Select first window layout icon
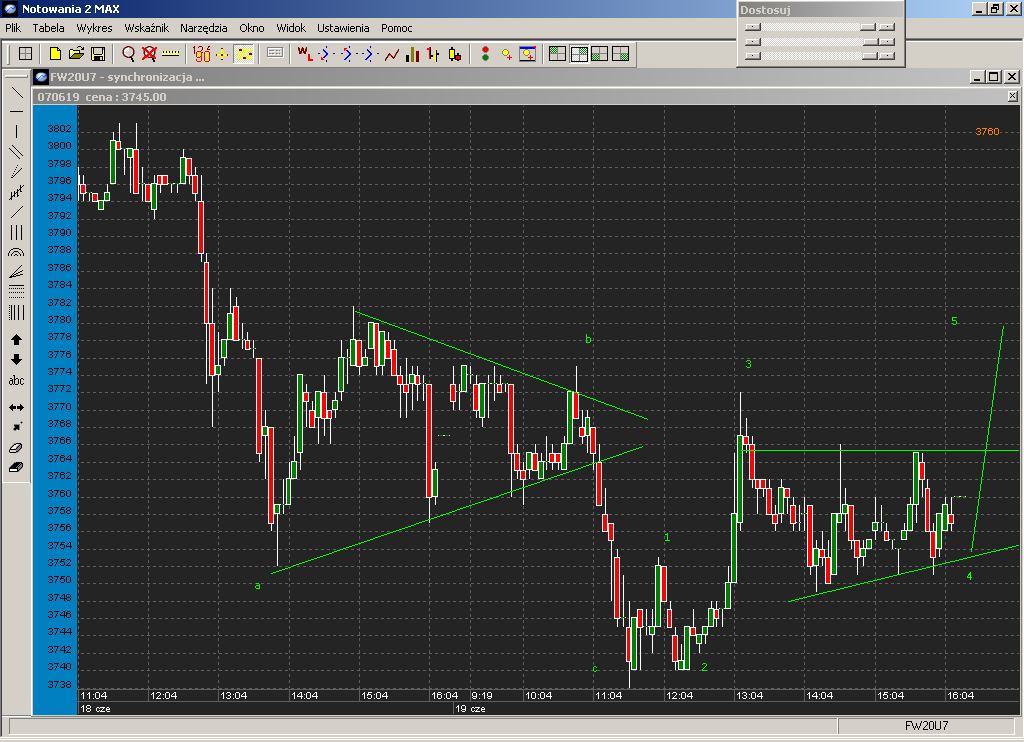This screenshot has height=742, width=1024. tap(558, 54)
